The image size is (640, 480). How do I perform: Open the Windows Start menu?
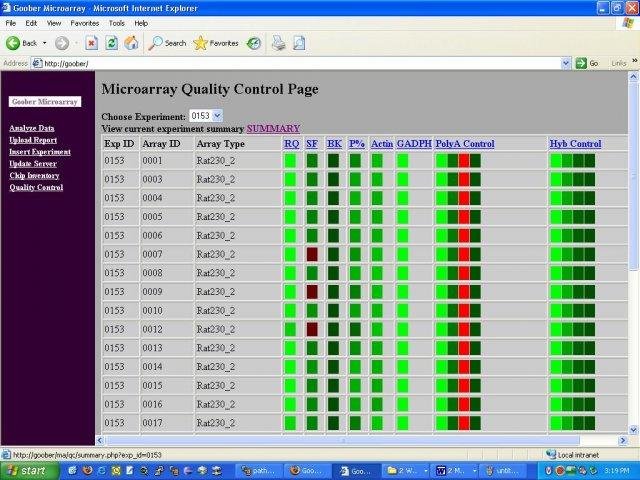[27, 470]
